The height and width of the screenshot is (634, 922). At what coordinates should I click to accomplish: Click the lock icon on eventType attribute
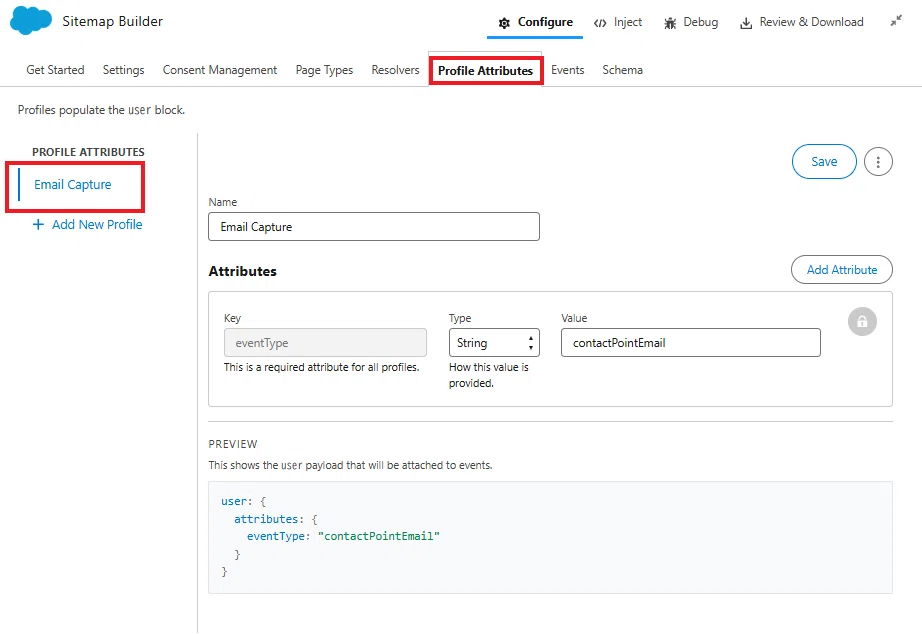pyautogui.click(x=862, y=322)
